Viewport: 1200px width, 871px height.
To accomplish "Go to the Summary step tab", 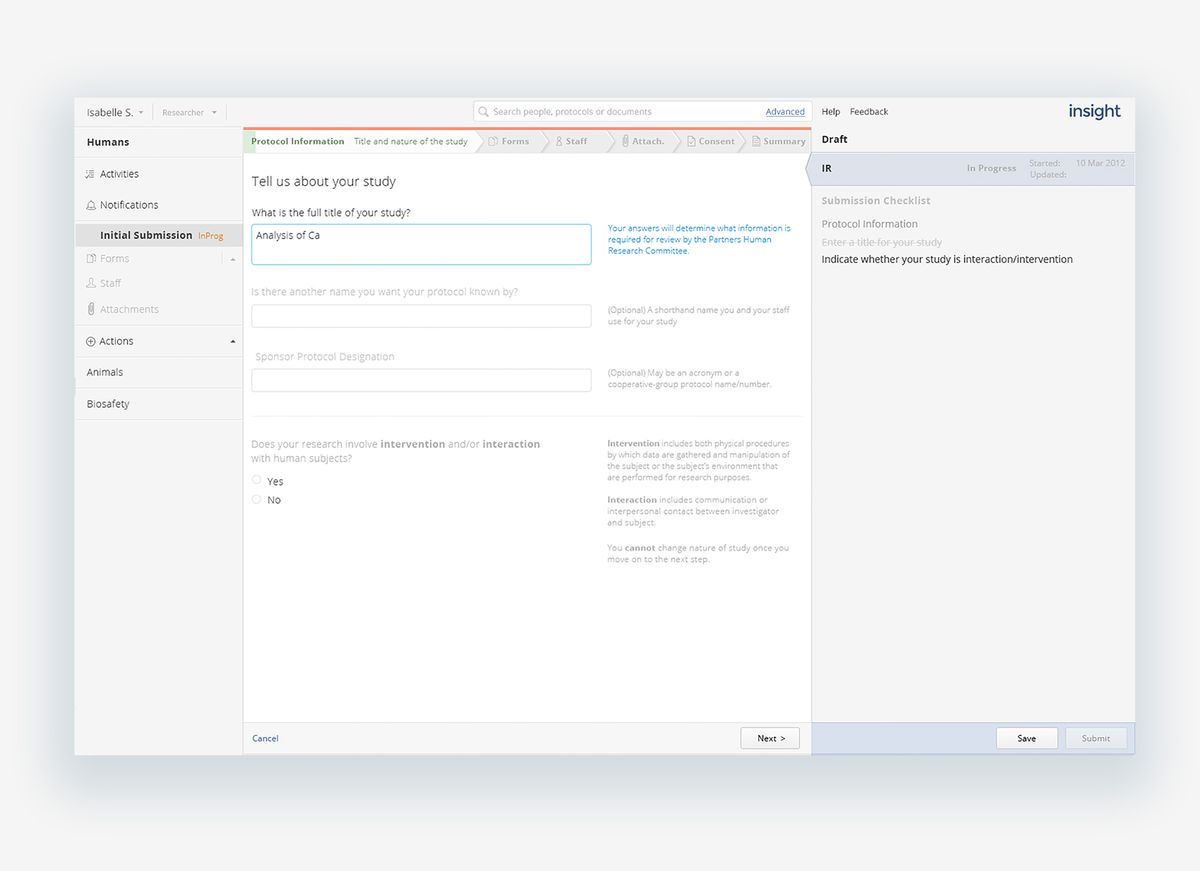I will point(777,142).
